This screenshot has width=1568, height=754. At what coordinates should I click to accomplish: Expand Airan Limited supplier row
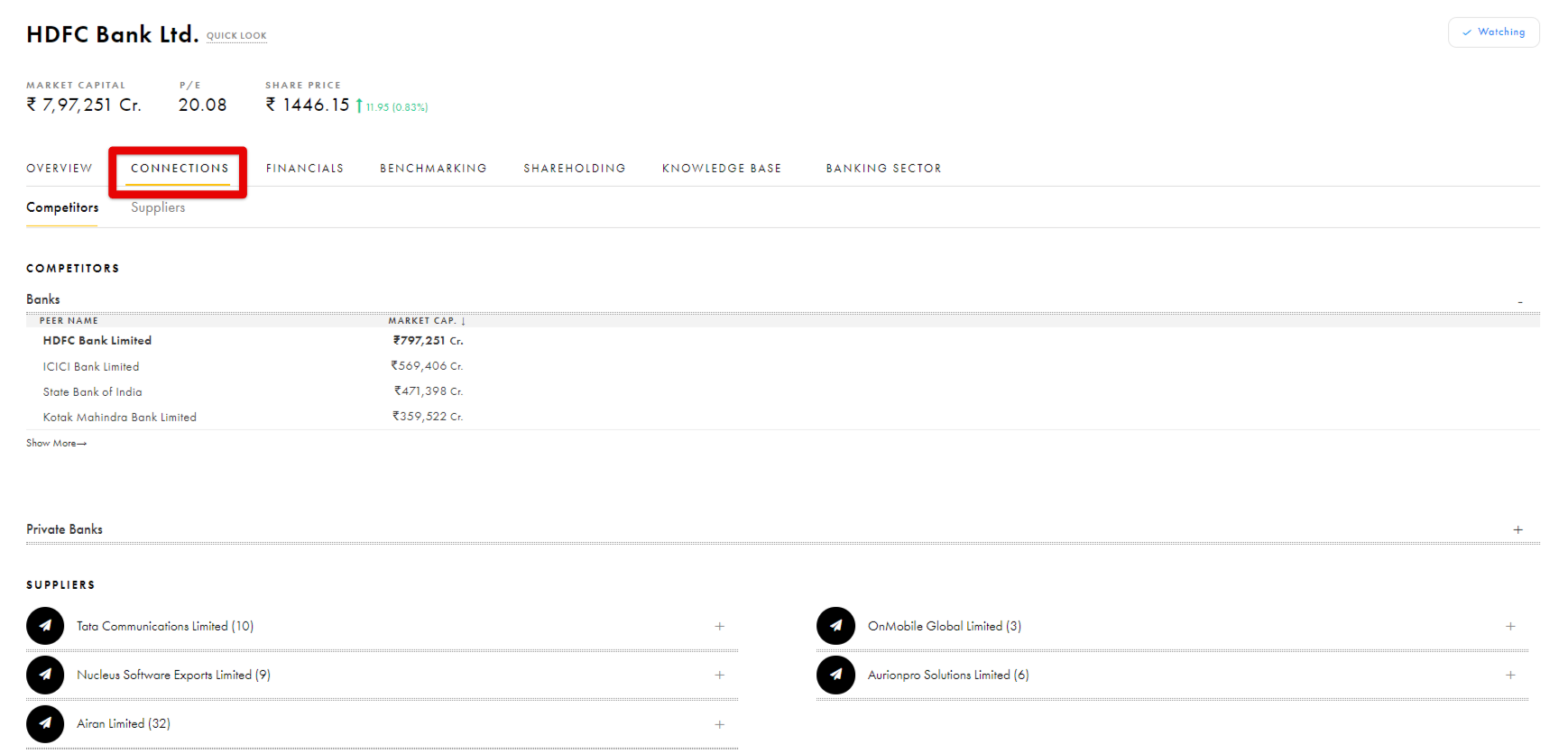tap(720, 724)
